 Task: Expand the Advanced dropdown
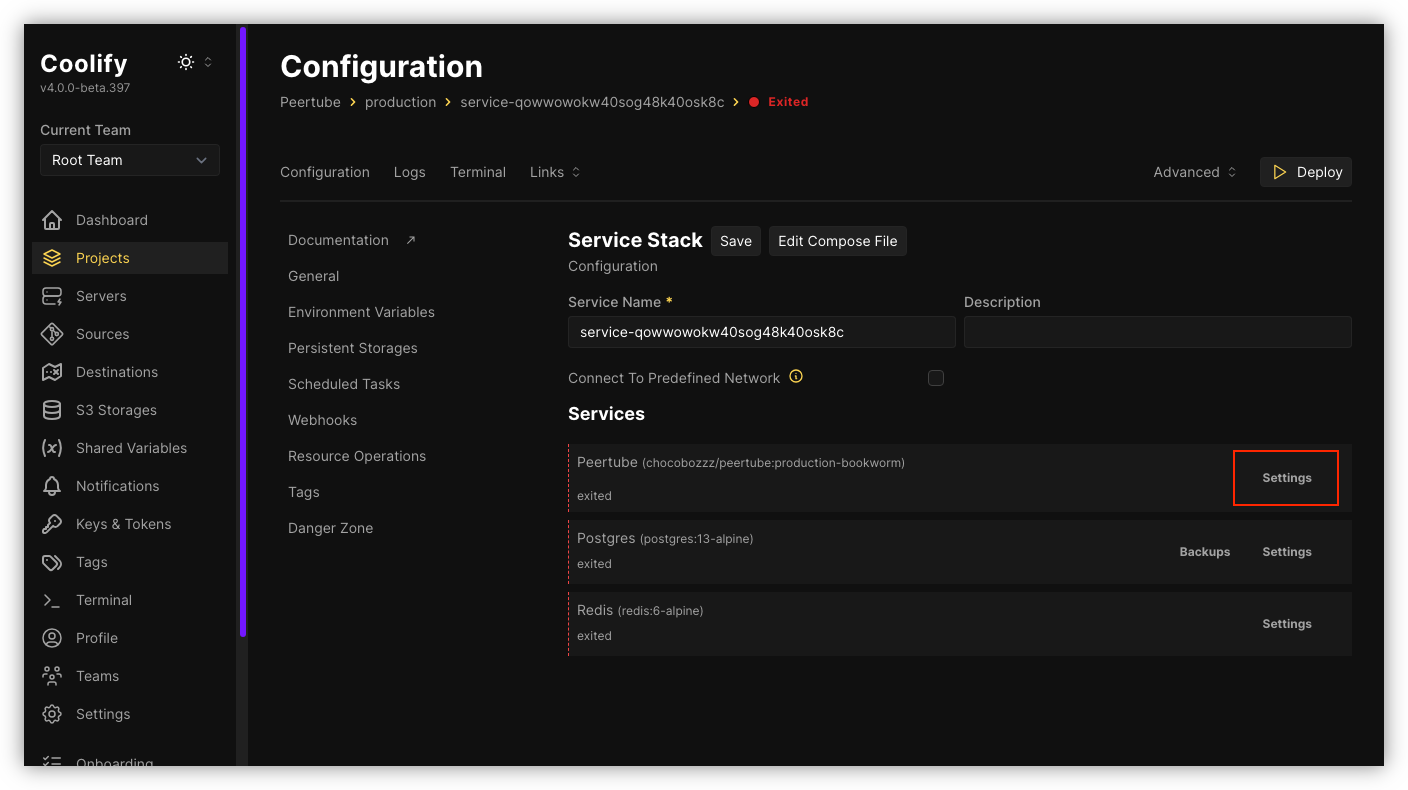(1195, 172)
